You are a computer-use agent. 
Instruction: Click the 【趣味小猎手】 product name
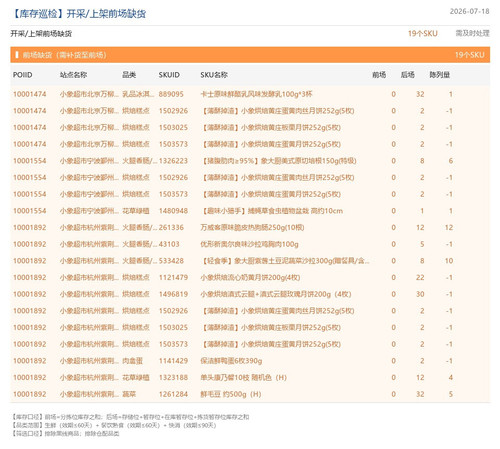coord(272,211)
